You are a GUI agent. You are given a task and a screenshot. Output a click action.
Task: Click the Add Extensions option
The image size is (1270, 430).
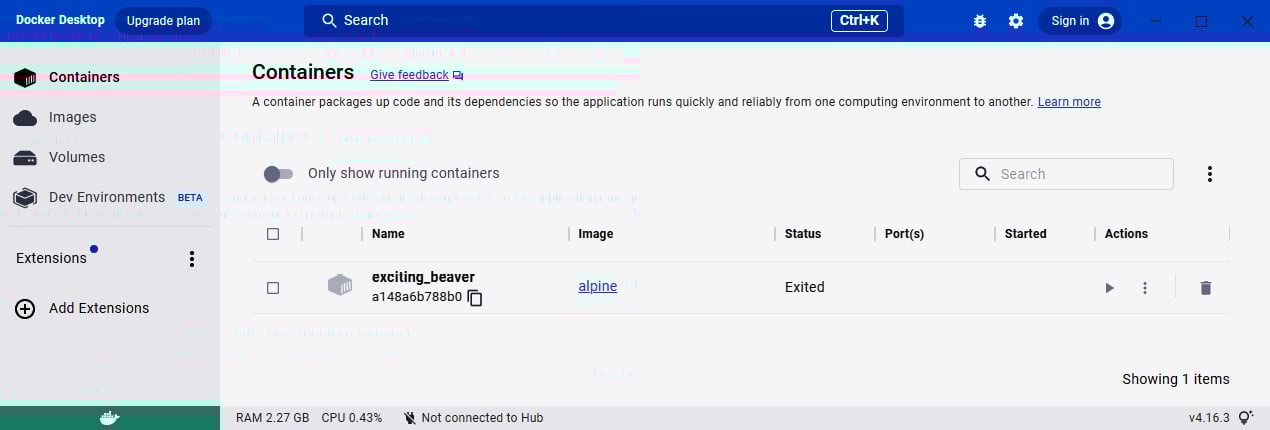[x=109, y=308]
